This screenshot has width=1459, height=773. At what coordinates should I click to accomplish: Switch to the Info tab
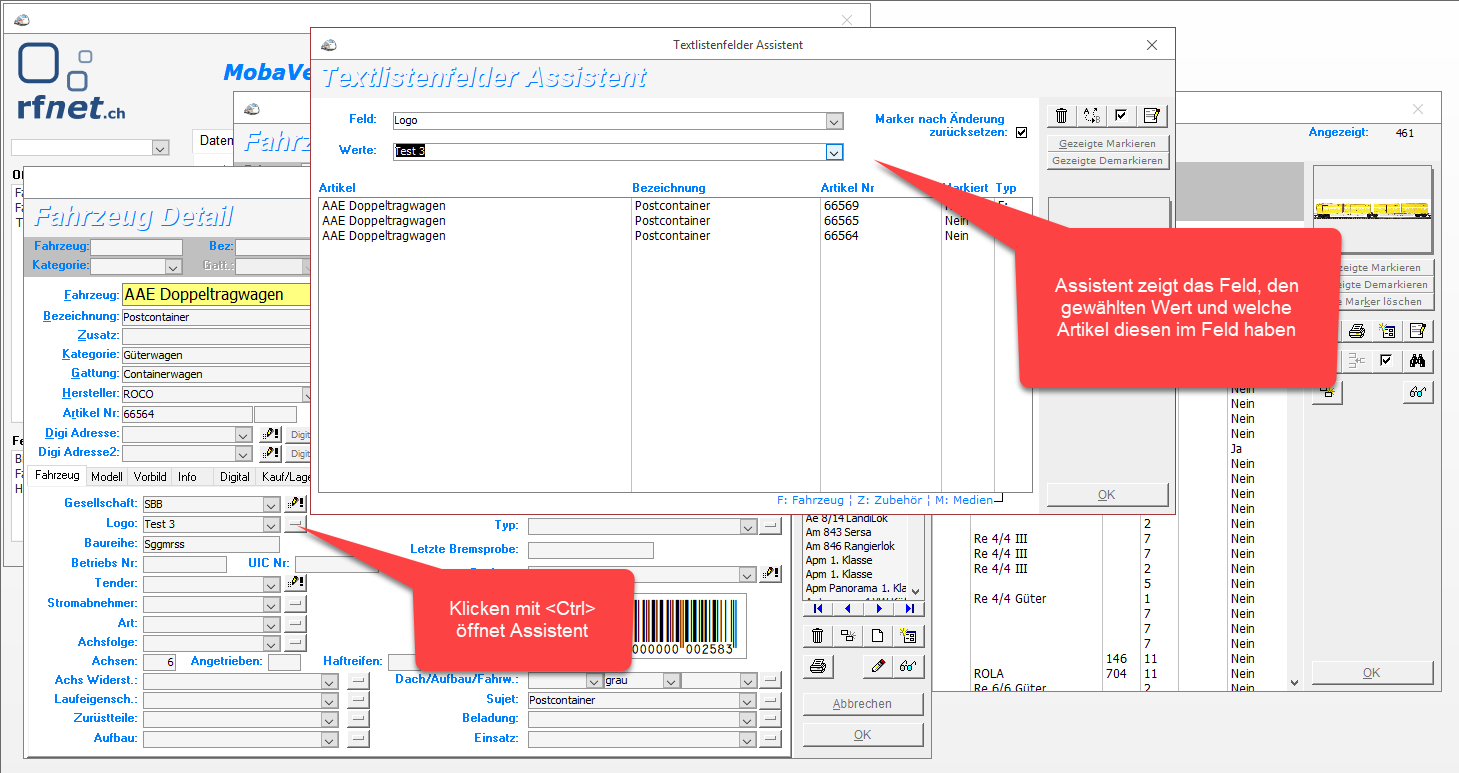point(188,477)
